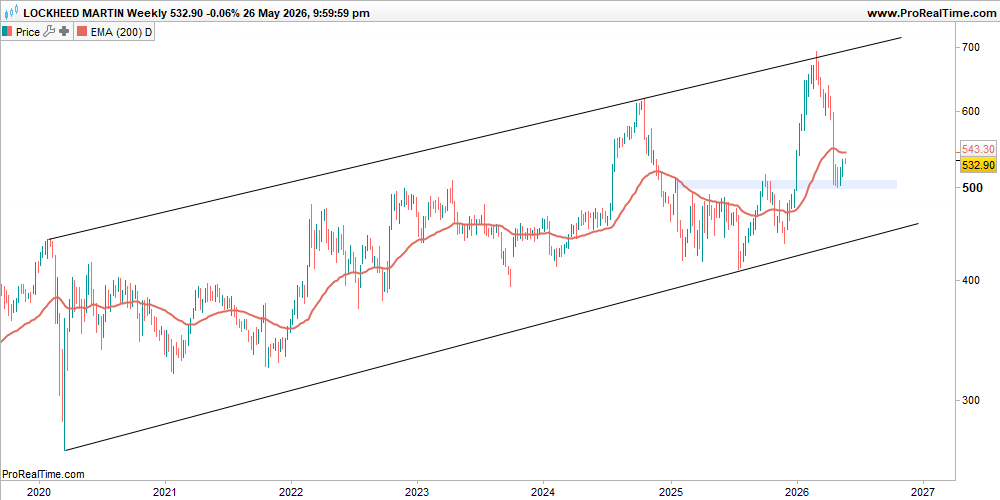Click the red EMA (200) color swatch
The image size is (1000, 500).
tap(82, 32)
